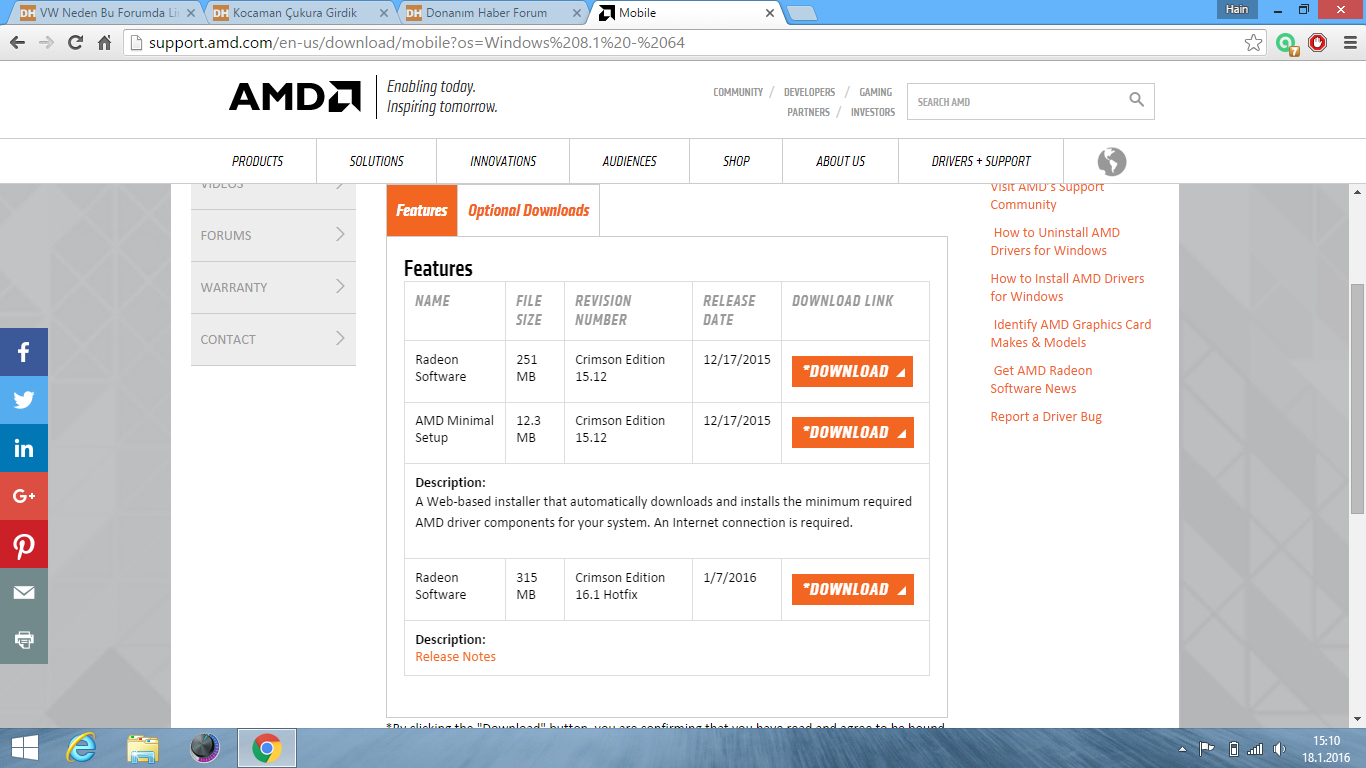
Task: Share on Google+ via sidebar icon
Action: pos(24,496)
